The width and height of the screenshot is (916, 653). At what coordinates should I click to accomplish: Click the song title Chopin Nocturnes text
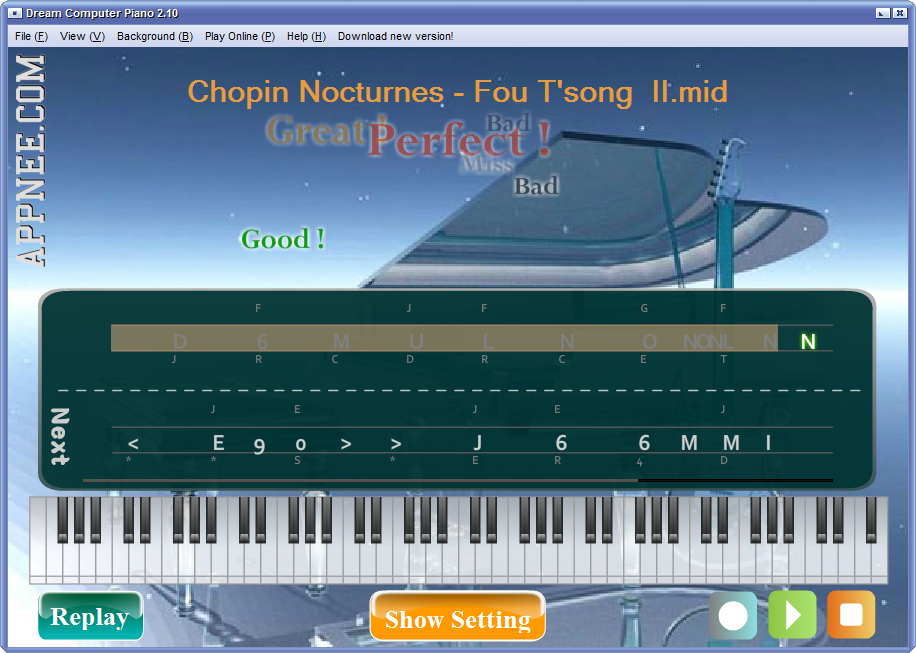(x=457, y=92)
